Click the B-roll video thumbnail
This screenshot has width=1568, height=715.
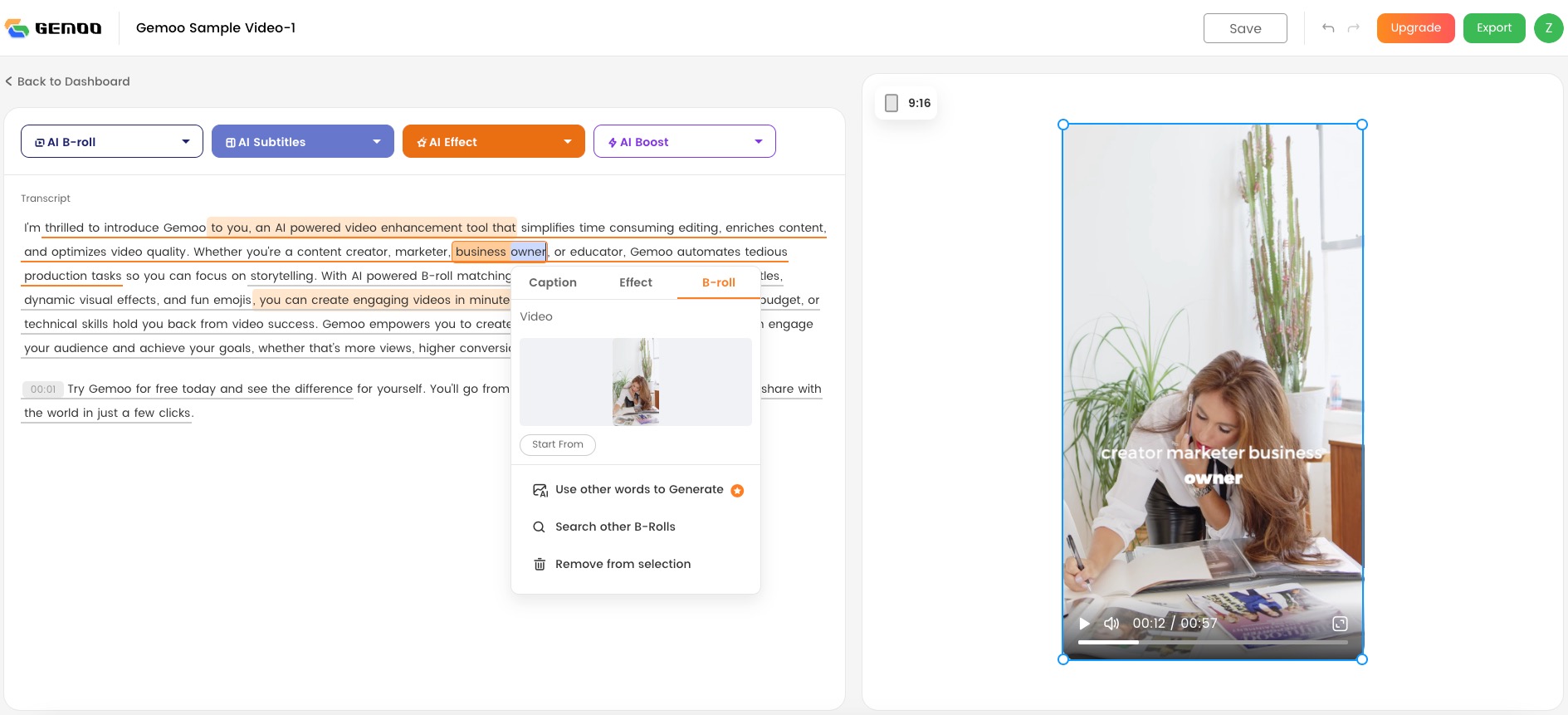[636, 382]
